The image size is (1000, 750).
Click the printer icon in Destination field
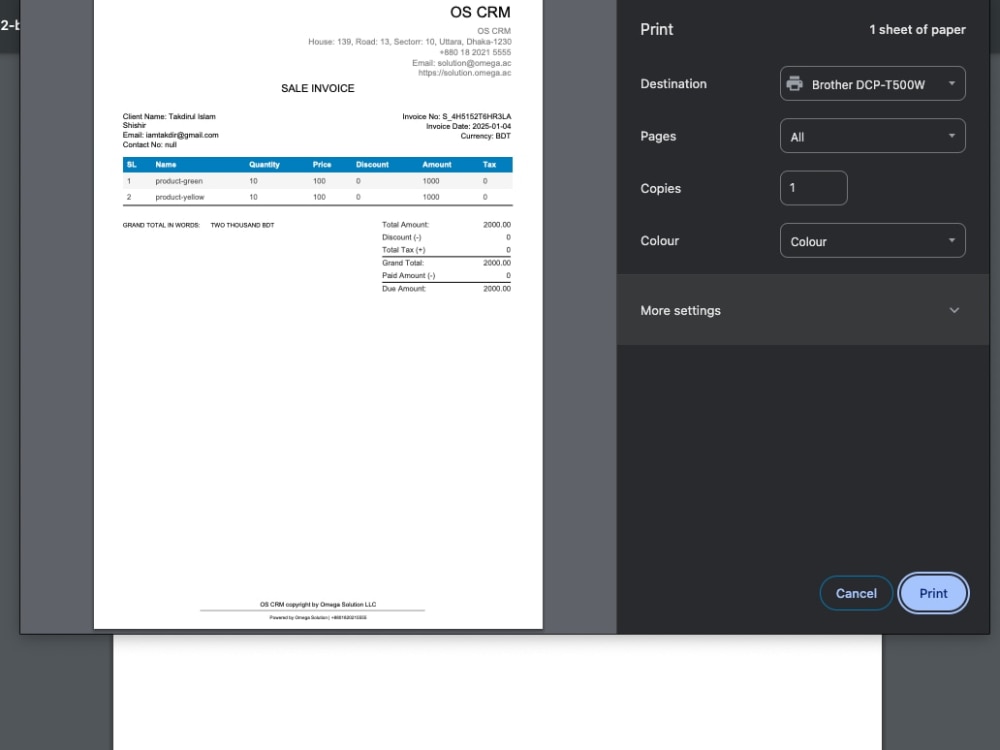pos(794,84)
